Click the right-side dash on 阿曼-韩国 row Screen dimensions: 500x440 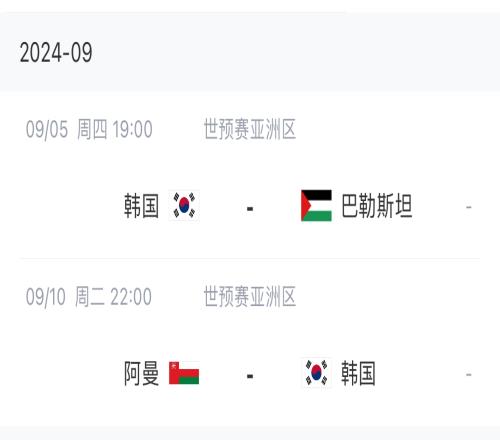[469, 375]
